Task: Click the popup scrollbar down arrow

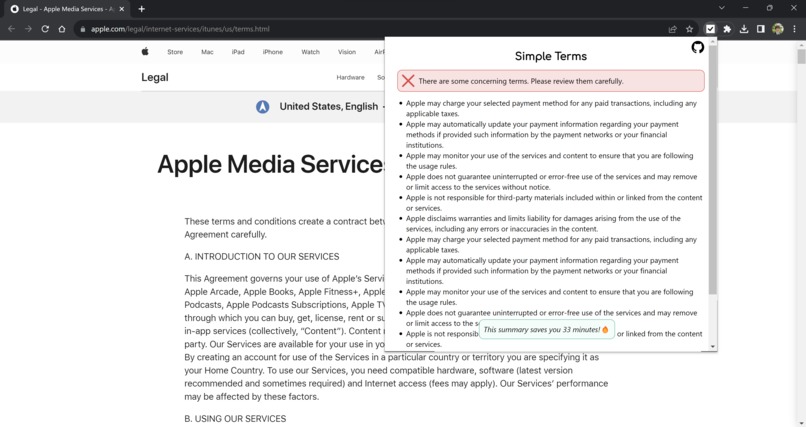Action: point(712,347)
